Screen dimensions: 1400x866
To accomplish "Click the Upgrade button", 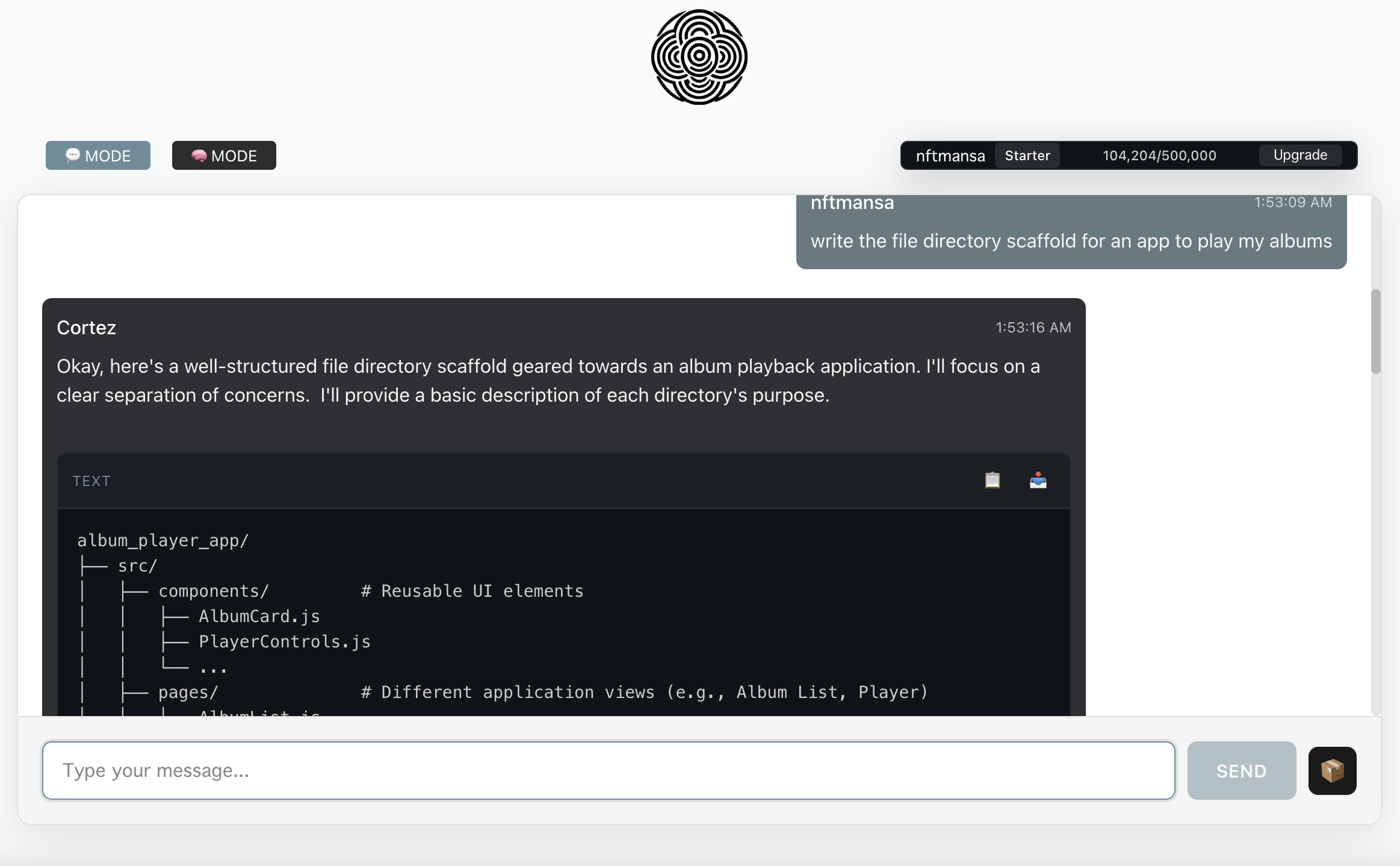I will pos(1300,155).
